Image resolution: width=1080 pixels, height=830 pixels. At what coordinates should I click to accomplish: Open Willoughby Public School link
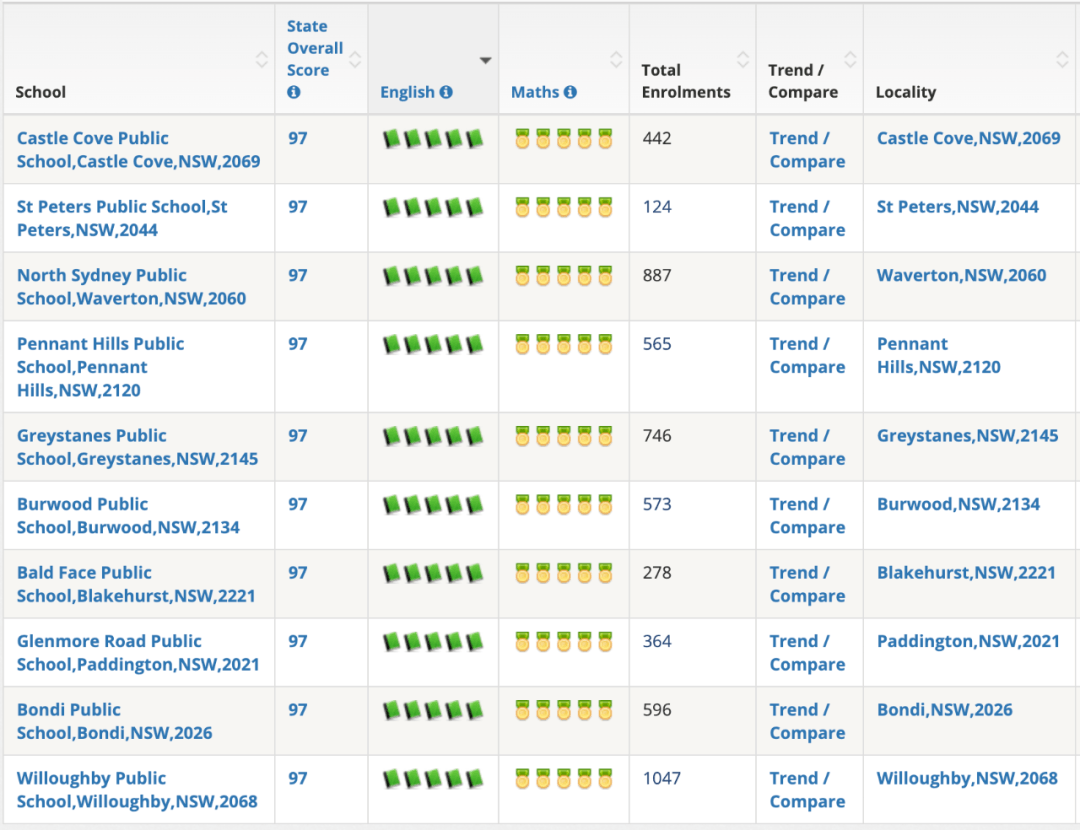click(137, 790)
